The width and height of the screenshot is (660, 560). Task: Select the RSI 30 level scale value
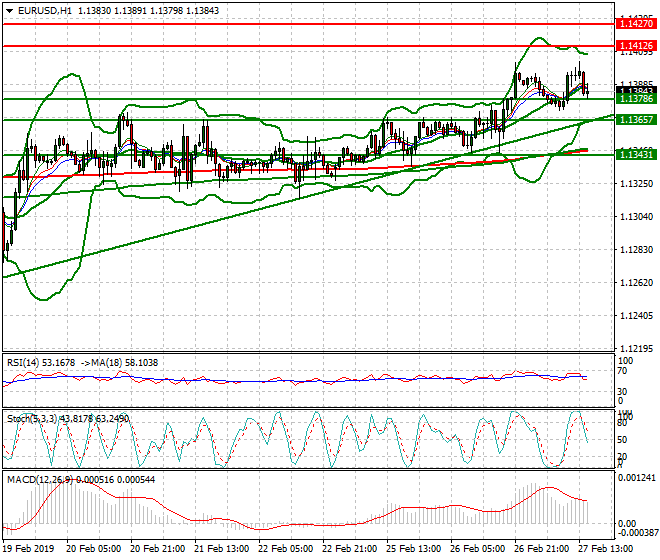(x=623, y=392)
